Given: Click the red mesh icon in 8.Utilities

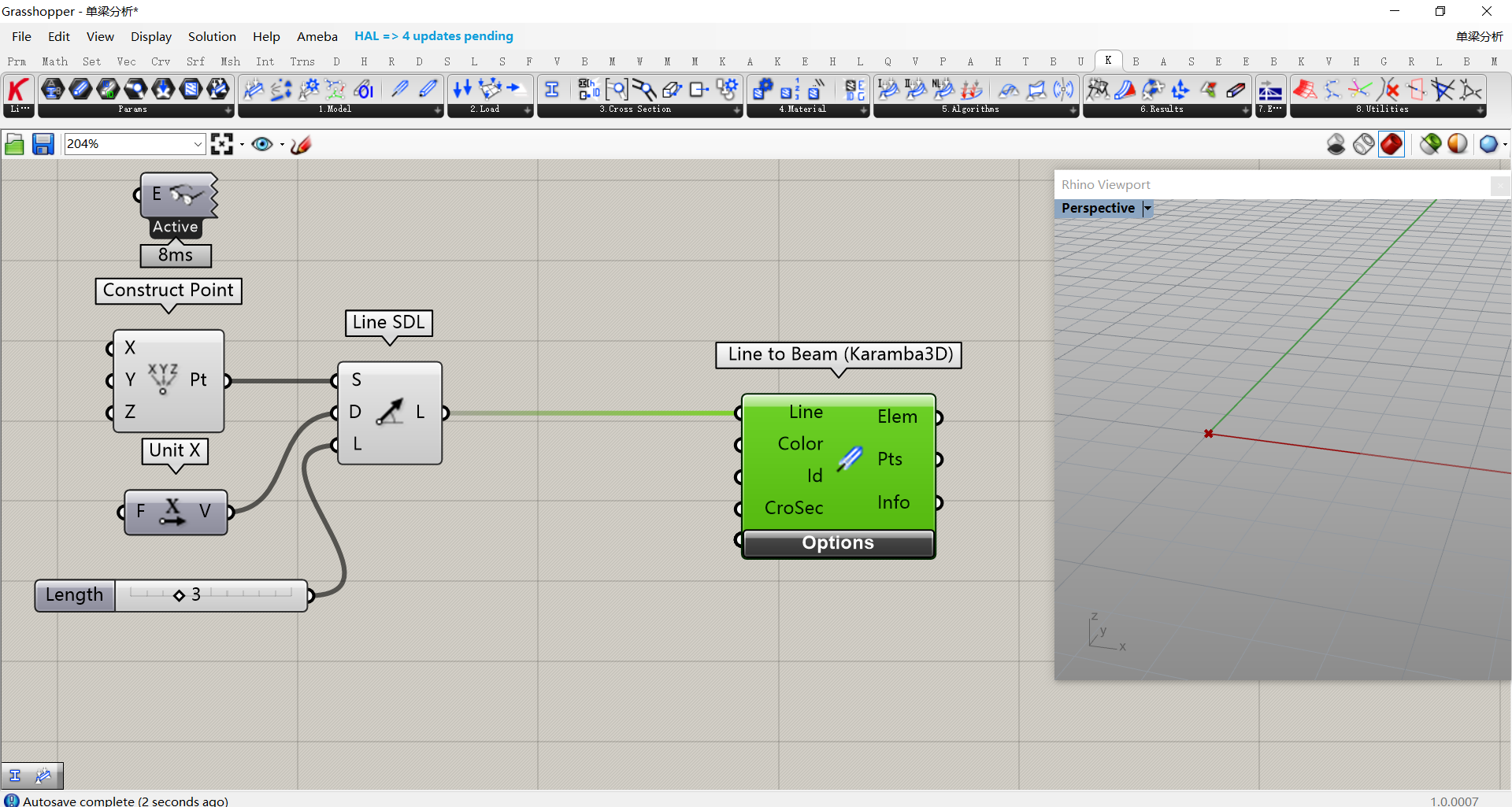Looking at the screenshot, I should pos(1305,89).
